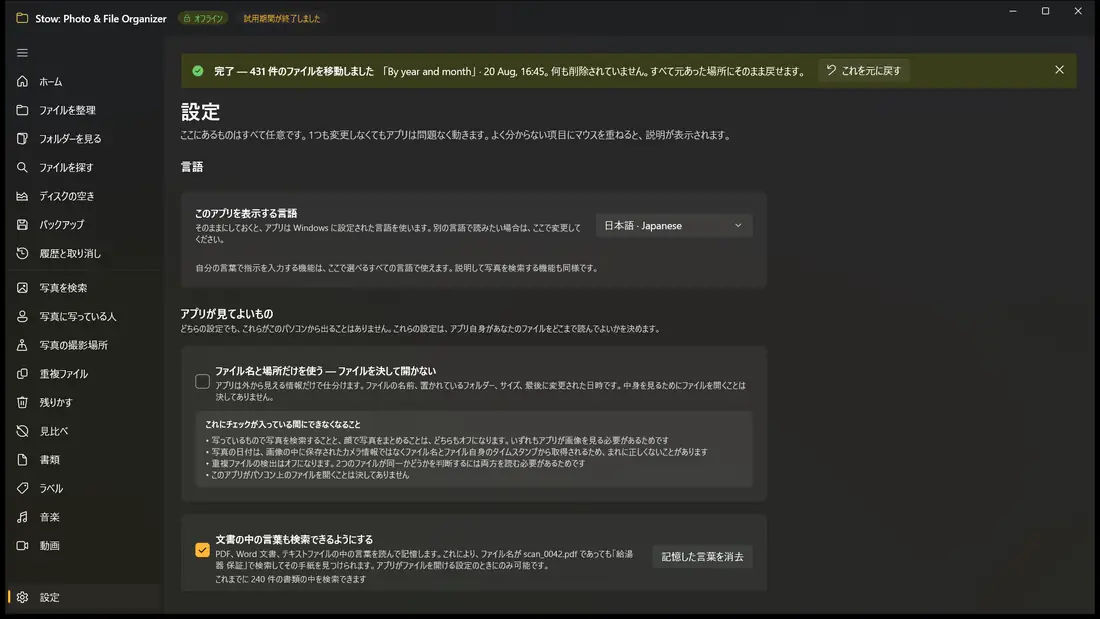The width and height of the screenshot is (1100, 619).
Task: Select ディスクの空き menu item
Action: point(84,196)
